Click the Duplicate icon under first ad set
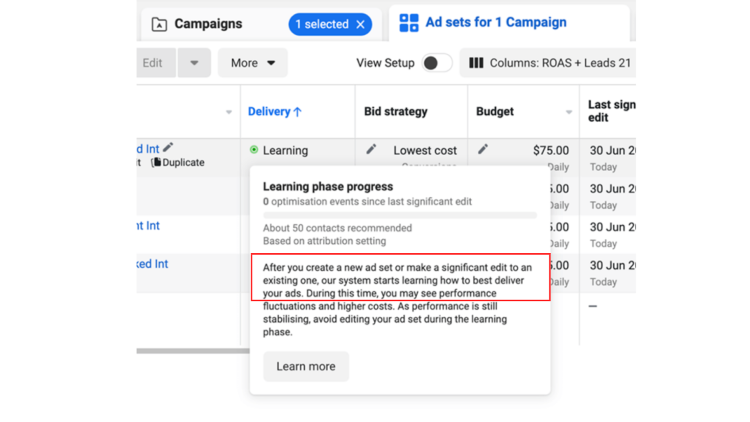Screen dimensions: 750x422 click(156, 162)
